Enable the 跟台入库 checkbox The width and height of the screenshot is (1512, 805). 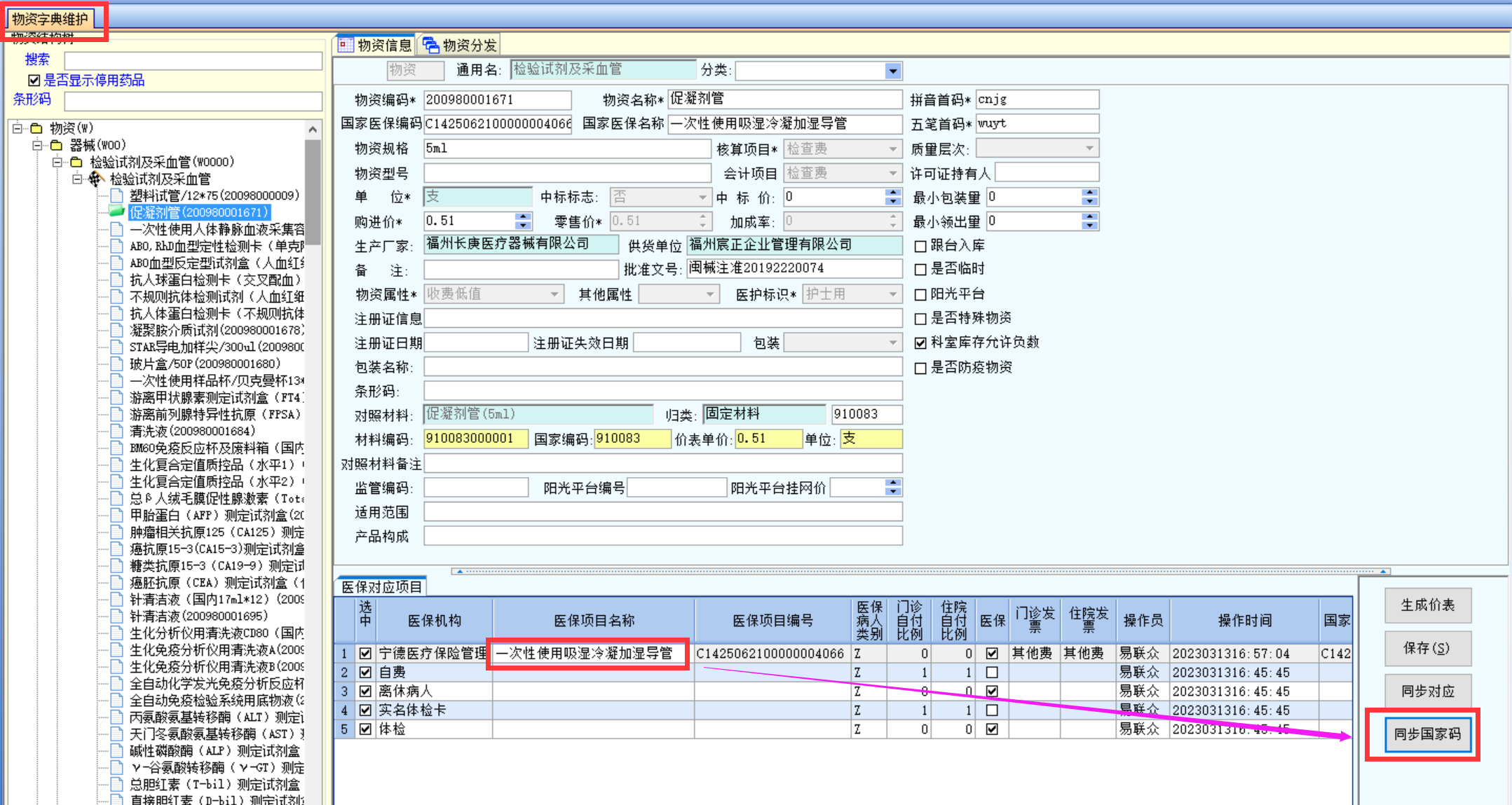(x=920, y=246)
